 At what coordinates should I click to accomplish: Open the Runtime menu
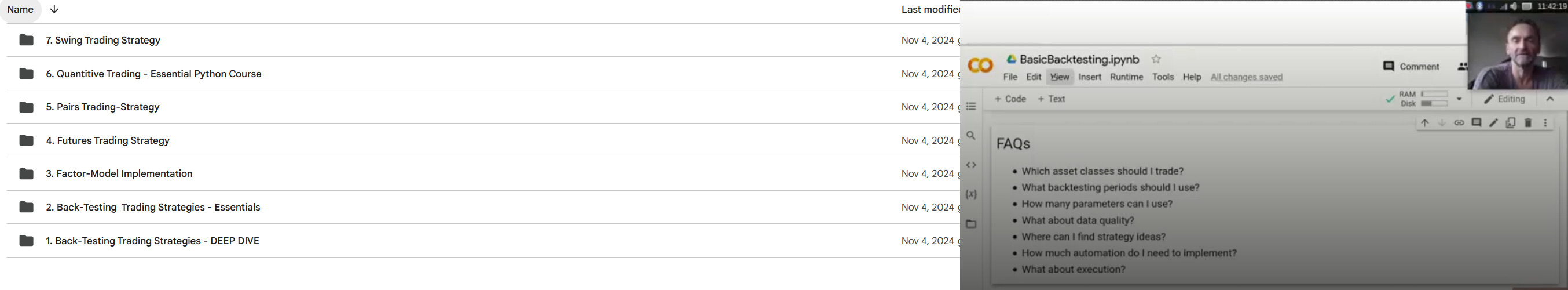[x=1126, y=77]
